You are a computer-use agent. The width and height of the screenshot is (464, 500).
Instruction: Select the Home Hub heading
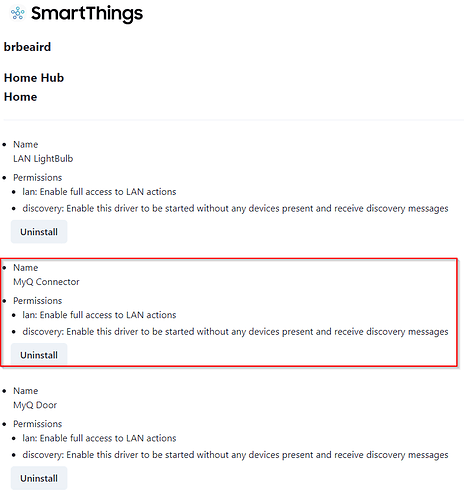[x=34, y=78]
